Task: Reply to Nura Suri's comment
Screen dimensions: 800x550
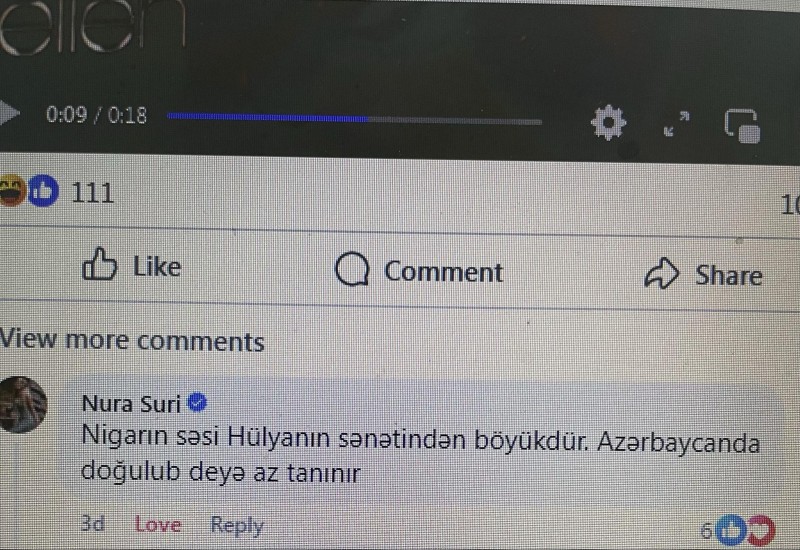Action: (237, 525)
